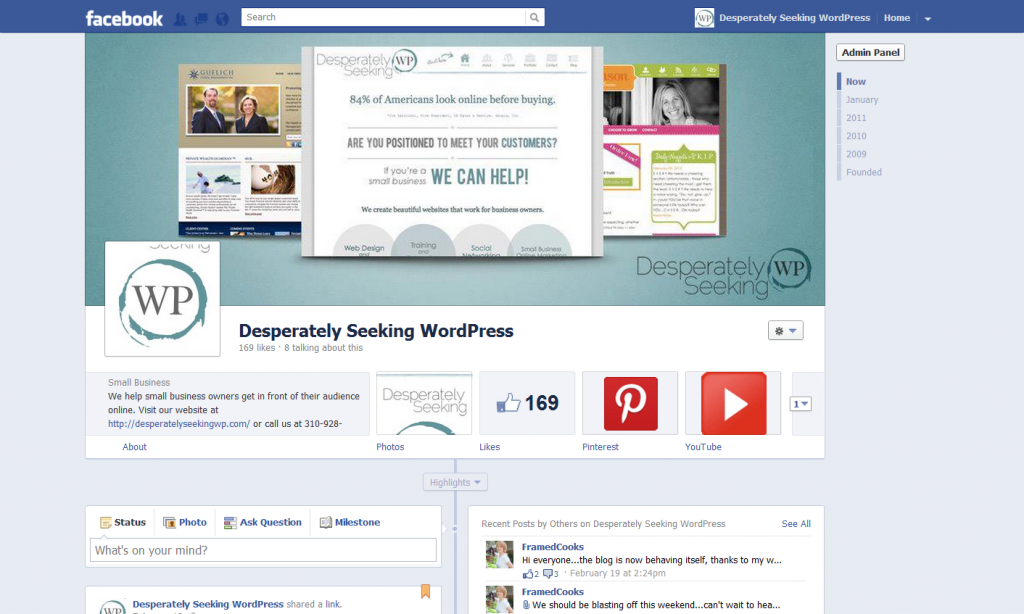Click the orange bookmark ribbon on post

pyautogui.click(x=425, y=591)
